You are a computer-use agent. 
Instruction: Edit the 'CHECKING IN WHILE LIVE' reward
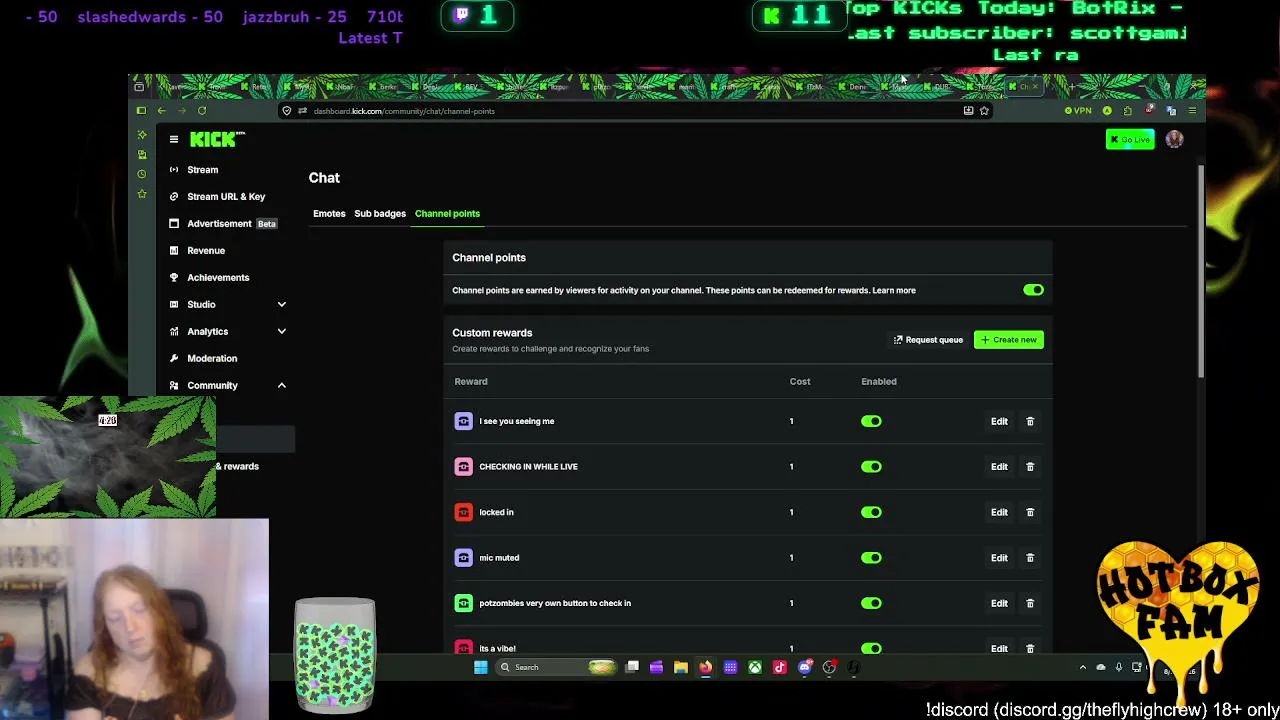999,467
